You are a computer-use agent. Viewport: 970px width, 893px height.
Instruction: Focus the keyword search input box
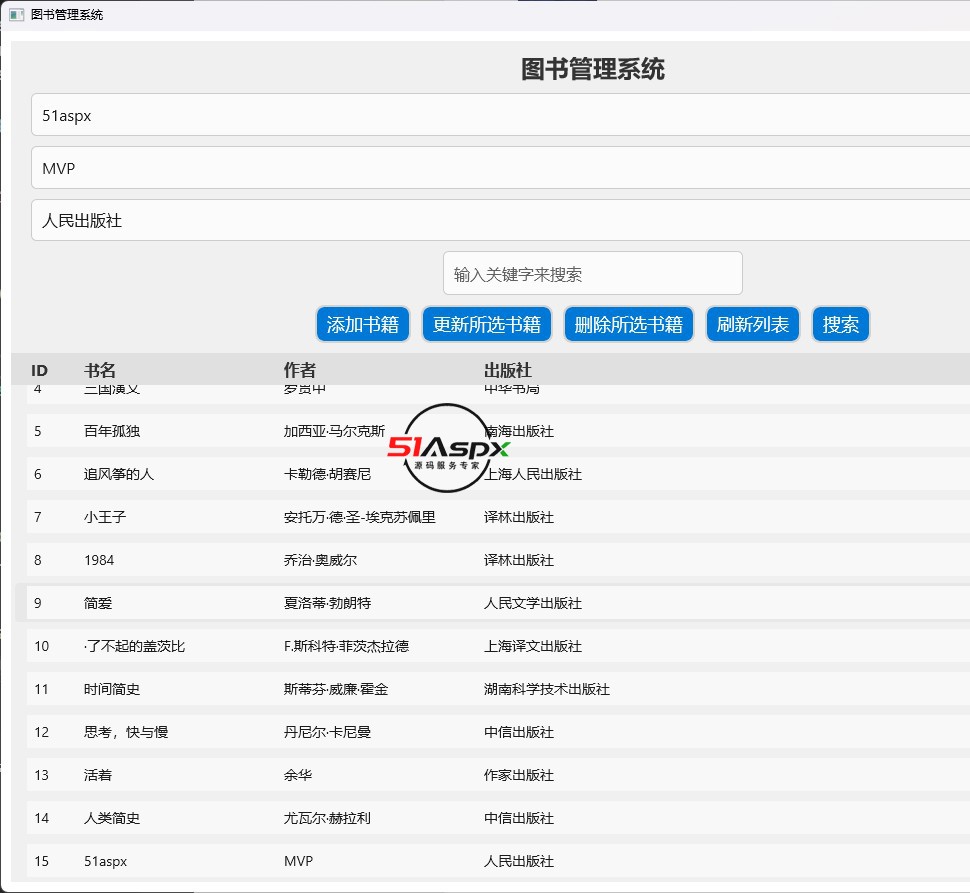(592, 274)
